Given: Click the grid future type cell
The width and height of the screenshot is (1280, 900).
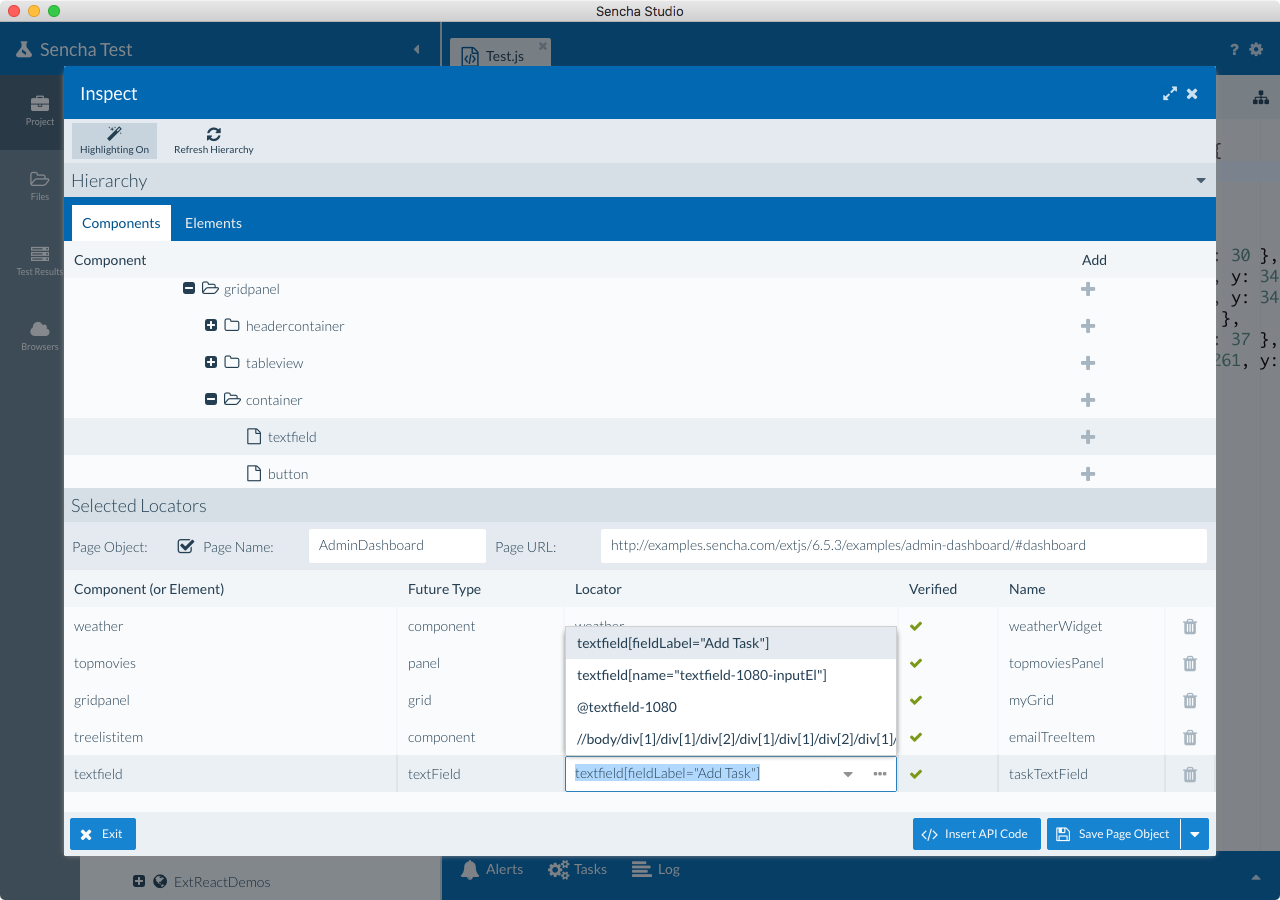Looking at the screenshot, I should click(x=481, y=700).
